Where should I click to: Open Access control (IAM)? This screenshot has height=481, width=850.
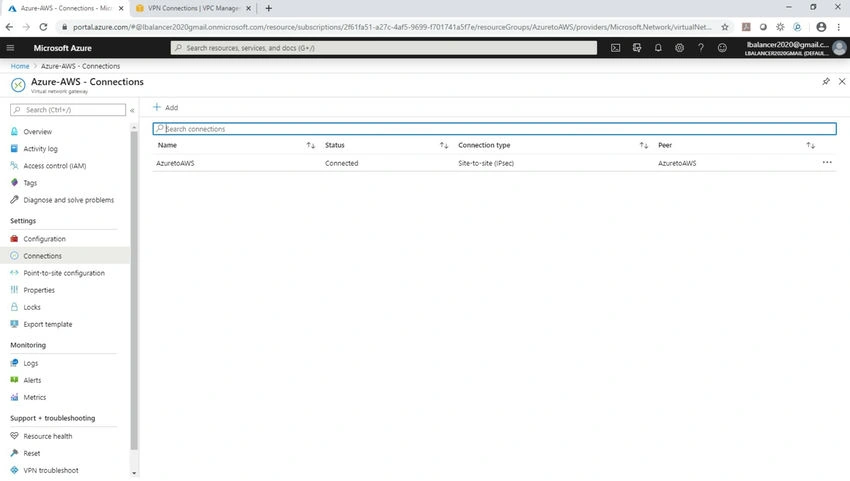(x=54, y=166)
